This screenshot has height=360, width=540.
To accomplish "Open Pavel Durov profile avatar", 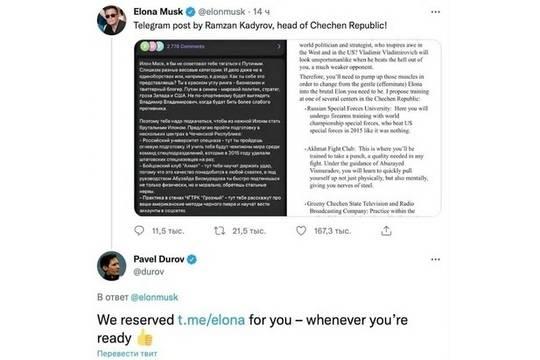I will tap(112, 266).
